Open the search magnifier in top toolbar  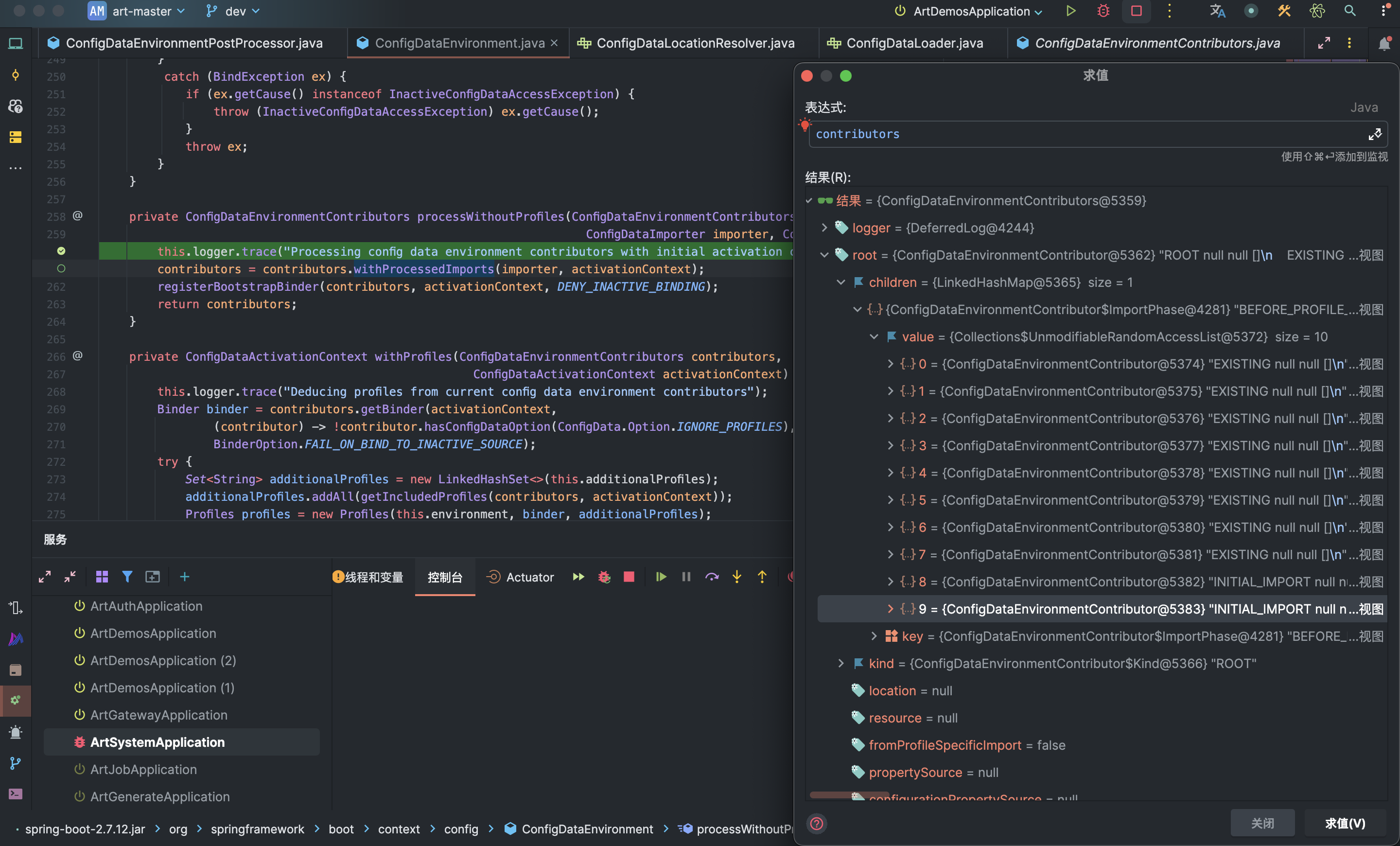tap(1349, 11)
